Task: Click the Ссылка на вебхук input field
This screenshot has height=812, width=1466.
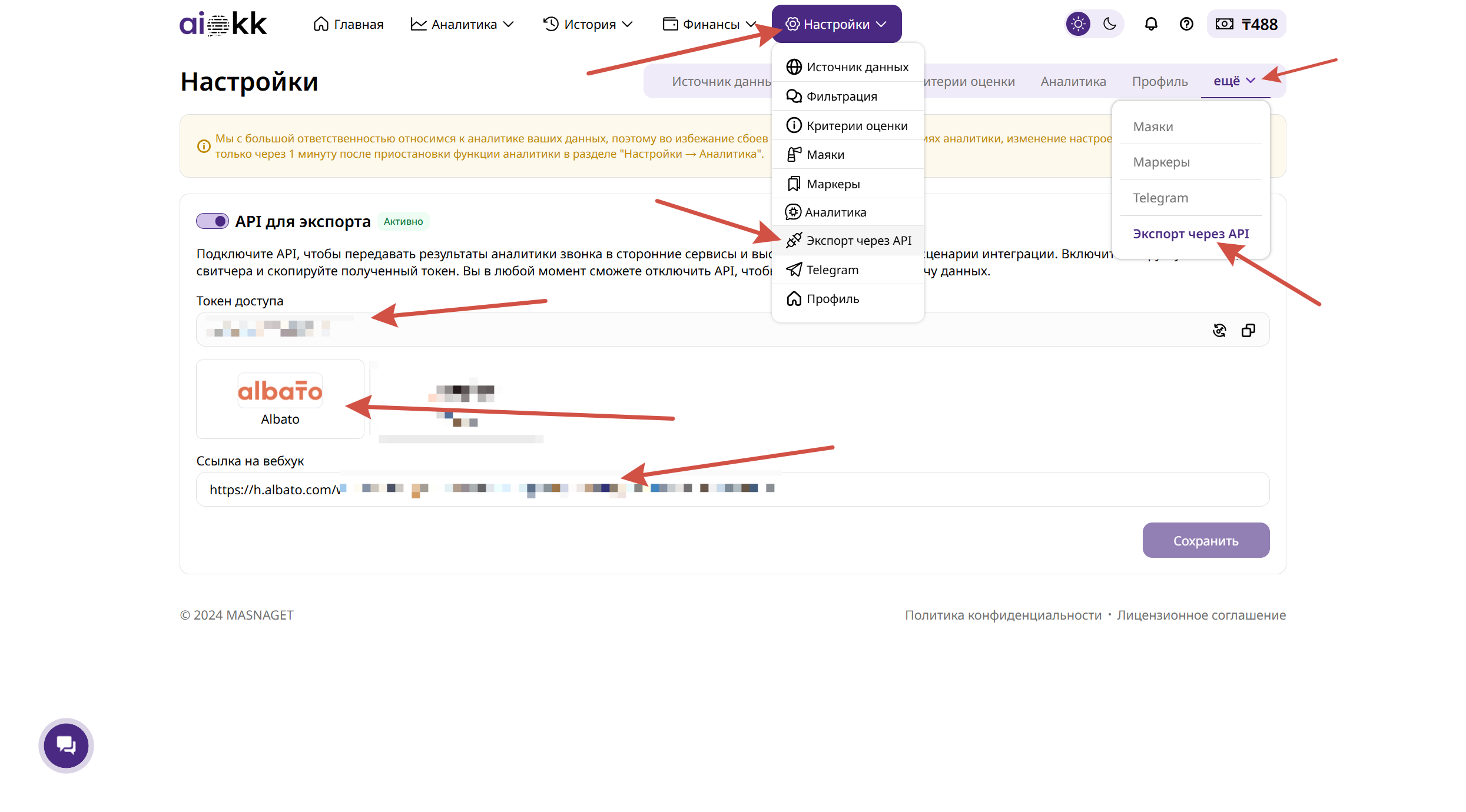Action: click(1001, 490)
